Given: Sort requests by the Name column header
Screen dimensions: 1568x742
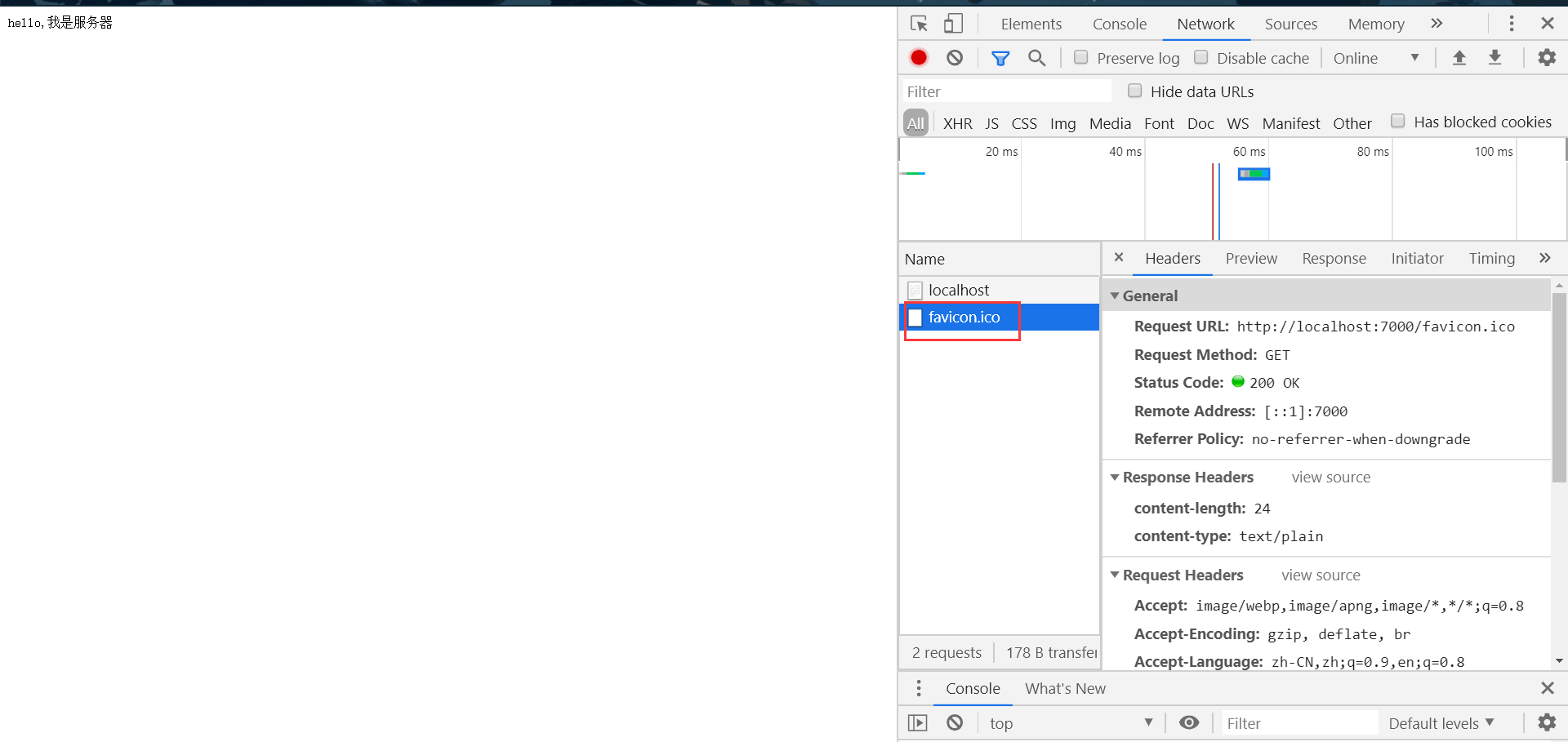Looking at the screenshot, I should tap(1000, 259).
